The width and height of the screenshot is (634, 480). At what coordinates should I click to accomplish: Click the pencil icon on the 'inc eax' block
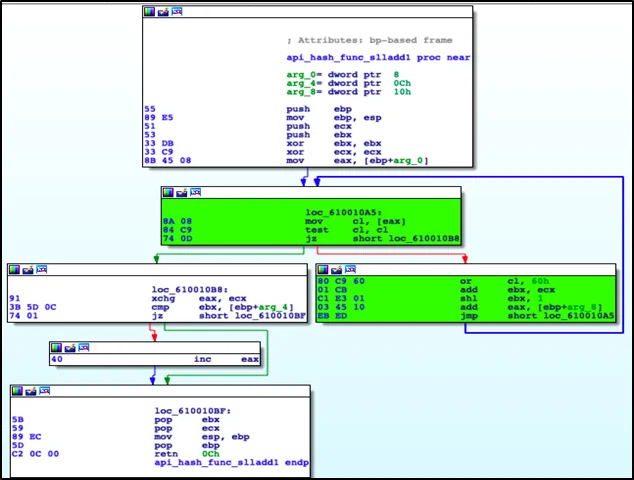(x=69, y=347)
